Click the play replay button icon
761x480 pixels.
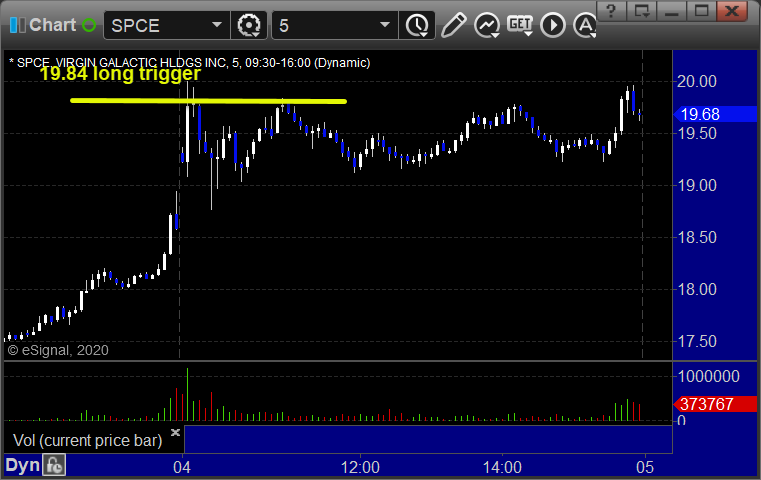tap(553, 25)
